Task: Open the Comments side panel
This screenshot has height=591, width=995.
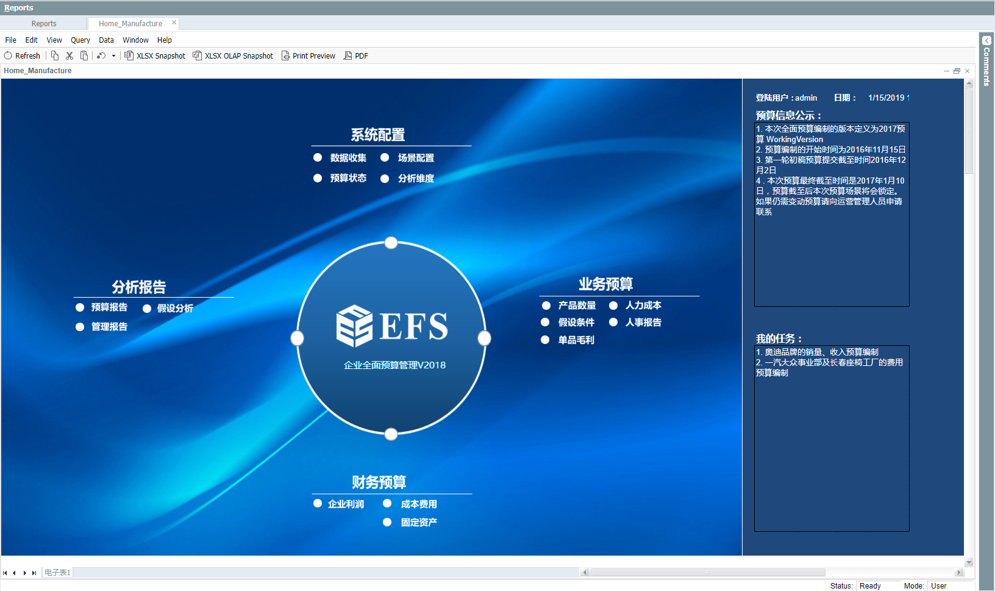Action: click(987, 61)
